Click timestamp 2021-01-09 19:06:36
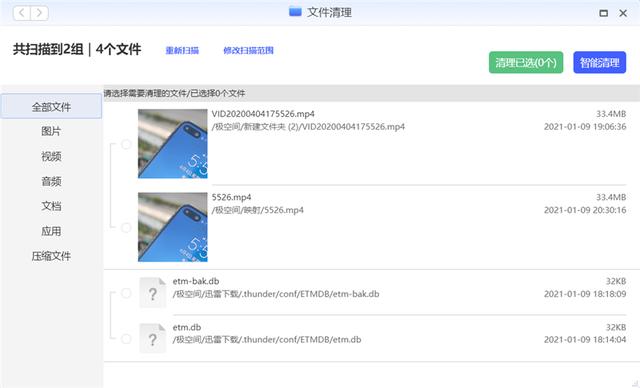 585,127
